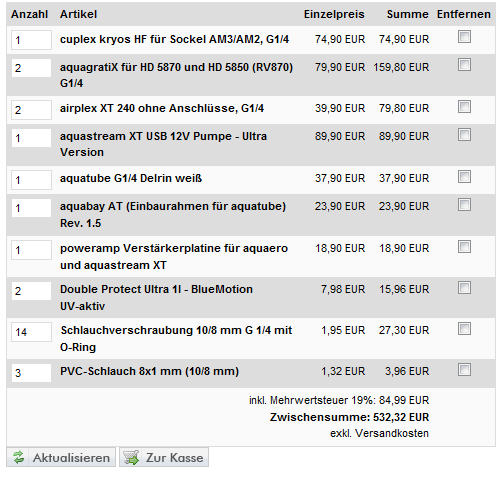Open article Double Protect Ultra 1l BlueMotion
498x484 pixels.
156,297
